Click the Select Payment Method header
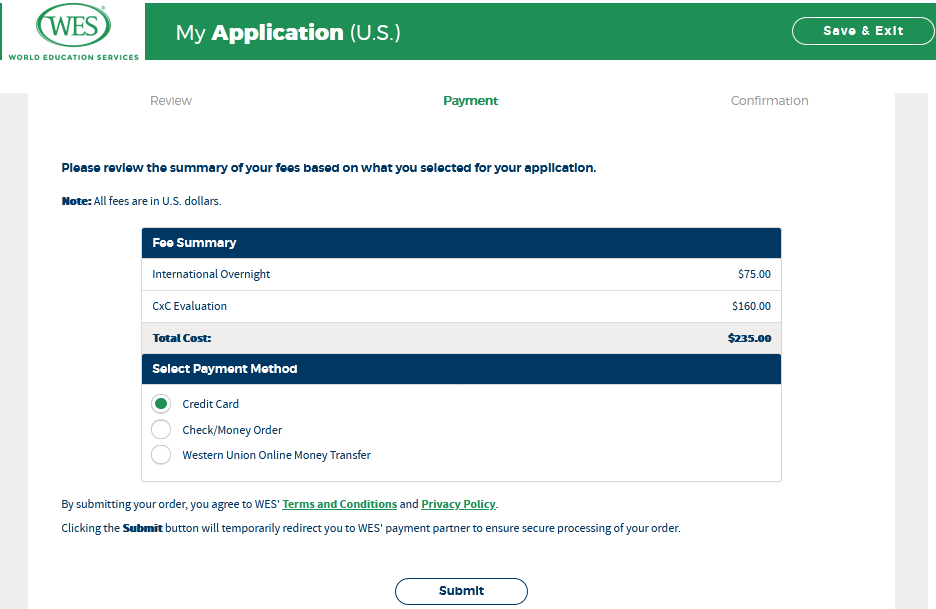936x609 pixels. click(225, 369)
